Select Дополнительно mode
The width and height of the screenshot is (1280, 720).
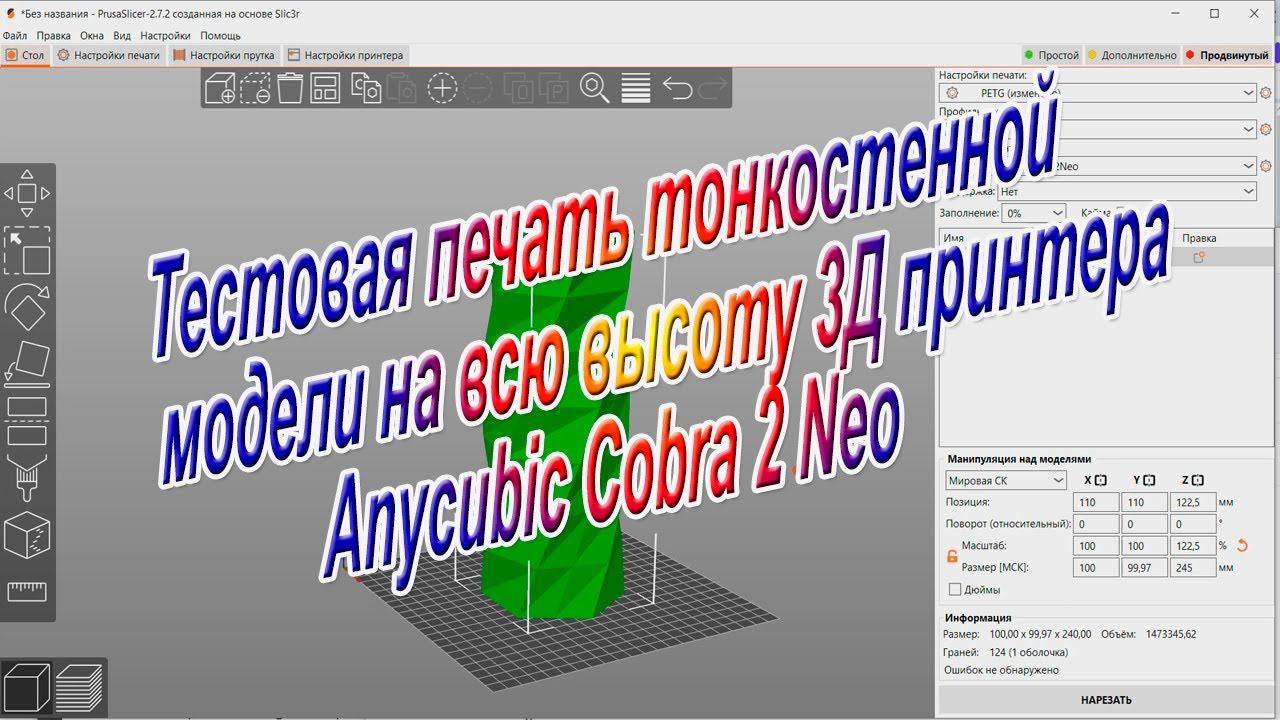click(1132, 55)
